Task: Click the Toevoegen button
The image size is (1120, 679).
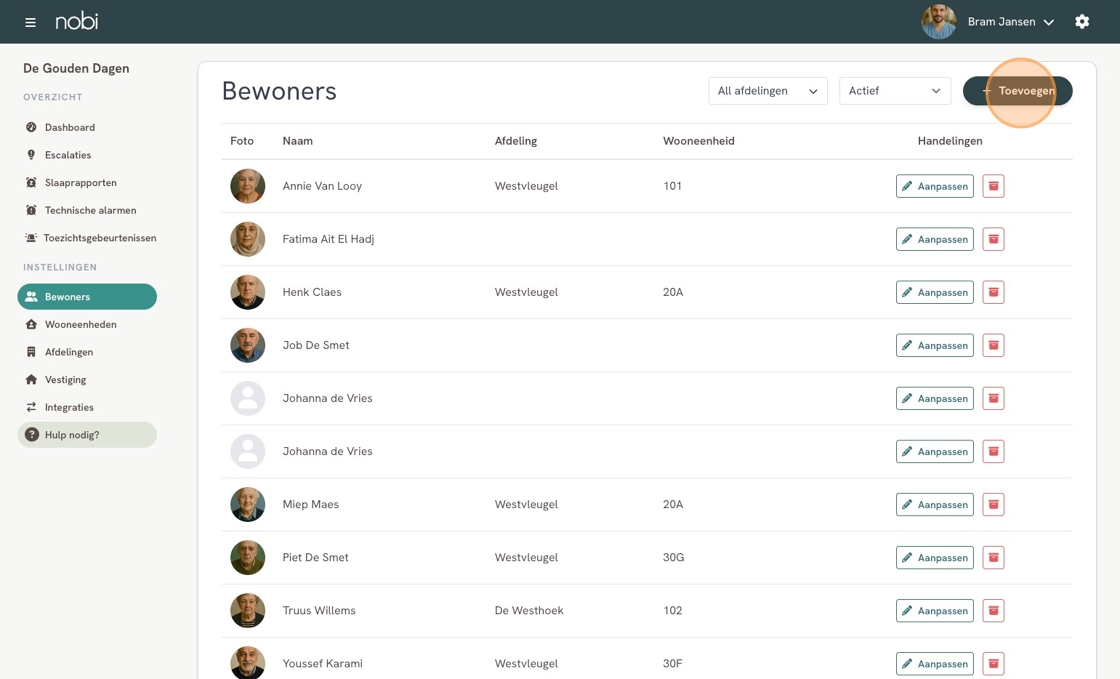Action: 1017,91
